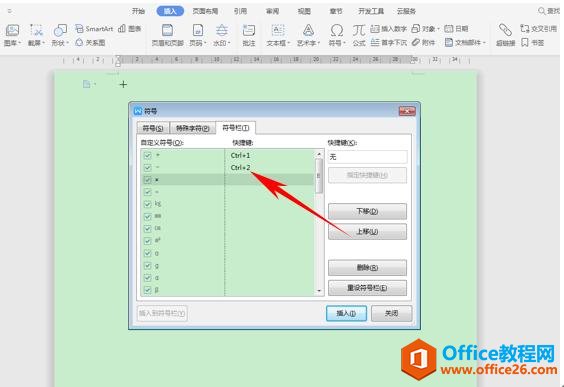
Task: Open the 文档部件 document parts dropdown
Action: (484, 42)
